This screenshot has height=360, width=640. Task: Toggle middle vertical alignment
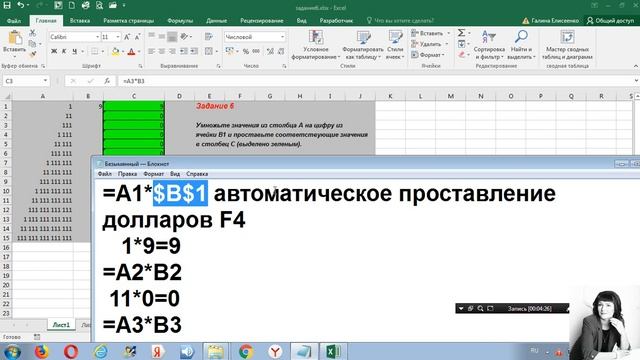[162, 37]
